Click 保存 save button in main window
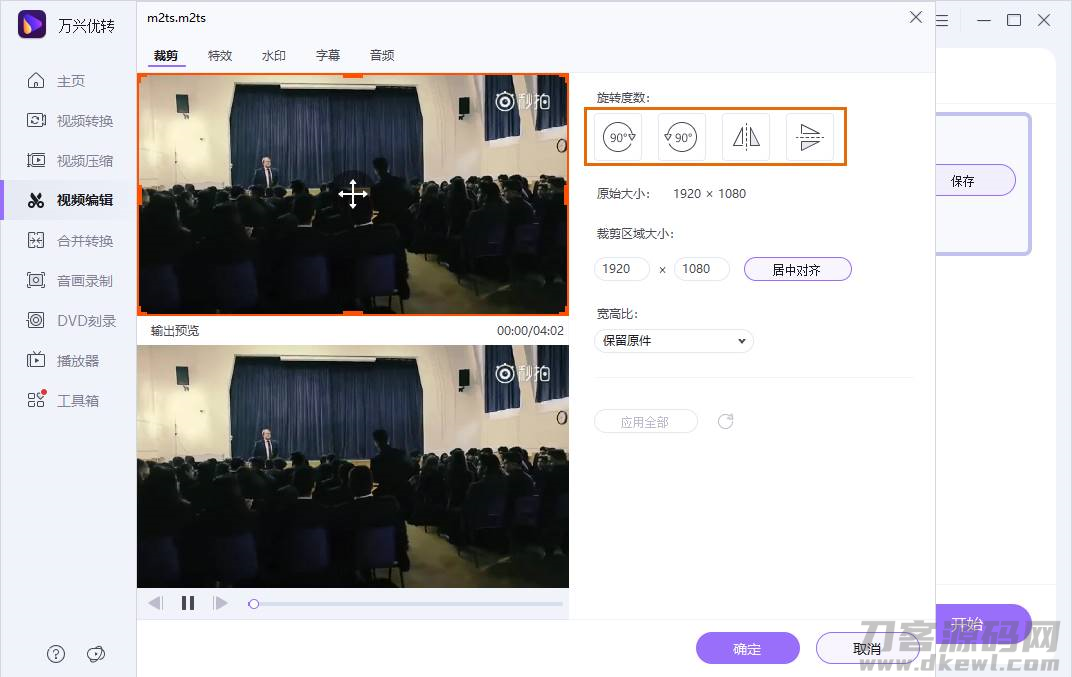The height and width of the screenshot is (677, 1072). 974,181
